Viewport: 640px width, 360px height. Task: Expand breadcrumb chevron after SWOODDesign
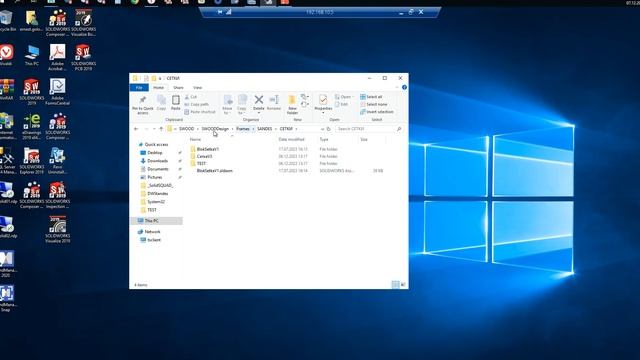[x=232, y=129]
